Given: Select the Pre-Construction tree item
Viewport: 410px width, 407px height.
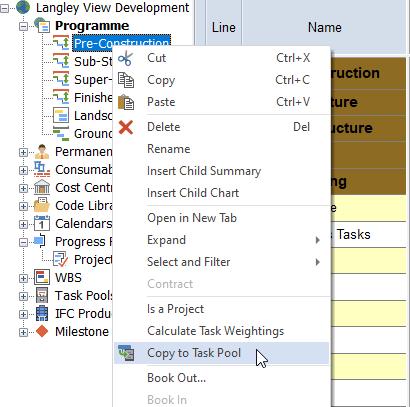Looking at the screenshot, I should point(121,43).
